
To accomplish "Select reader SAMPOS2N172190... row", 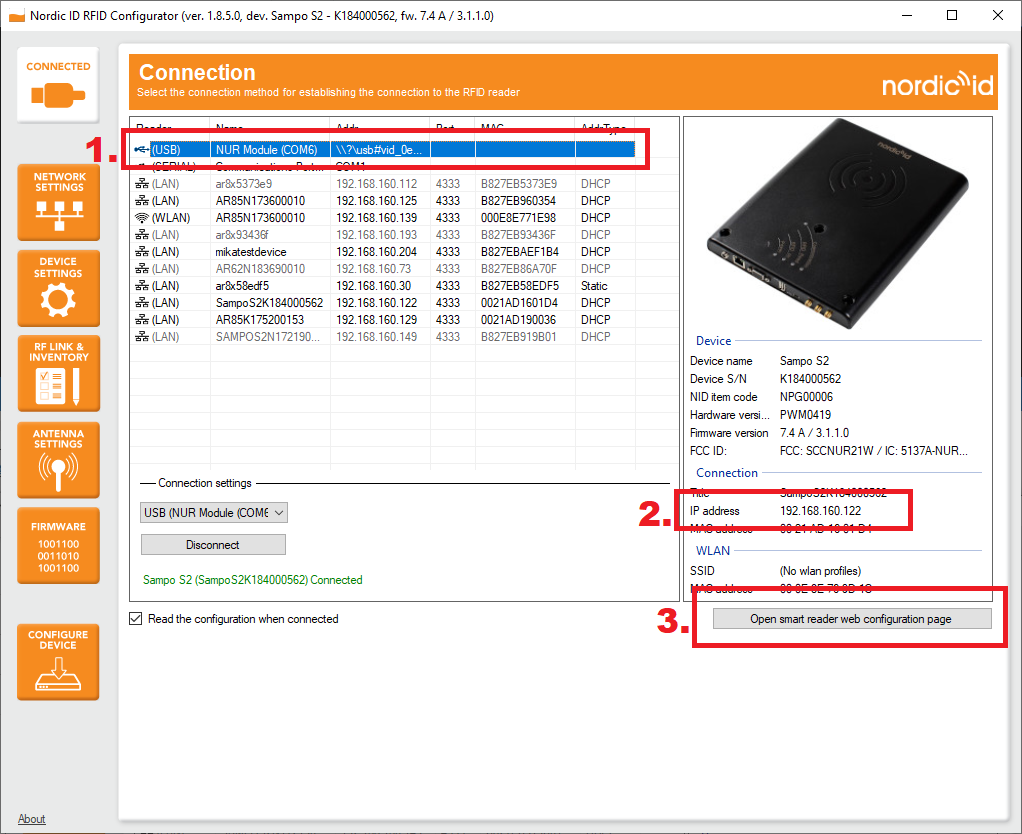I will pyautogui.click(x=385, y=336).
